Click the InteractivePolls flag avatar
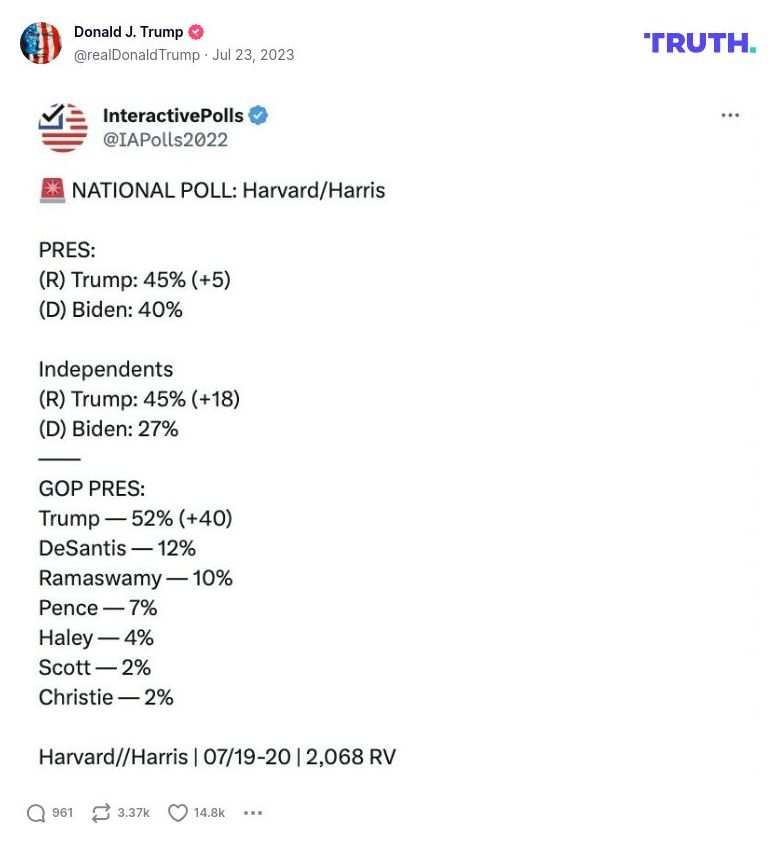Viewport: 777px width, 844px height. [63, 127]
